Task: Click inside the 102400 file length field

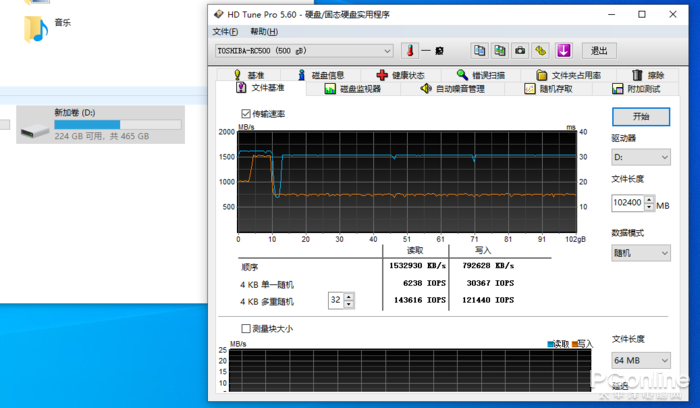Action: (626, 203)
